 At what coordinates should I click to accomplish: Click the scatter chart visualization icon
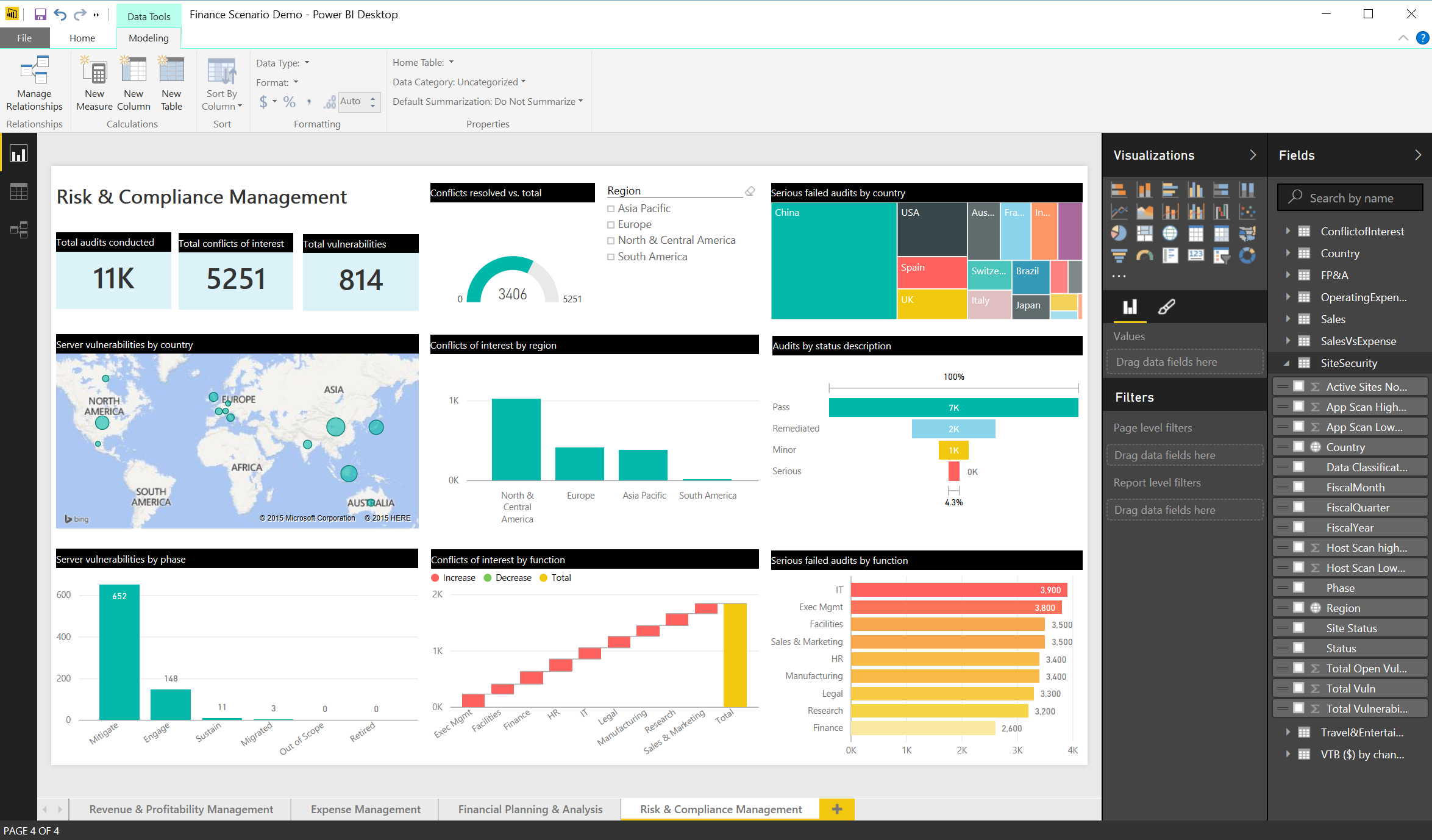[1247, 212]
